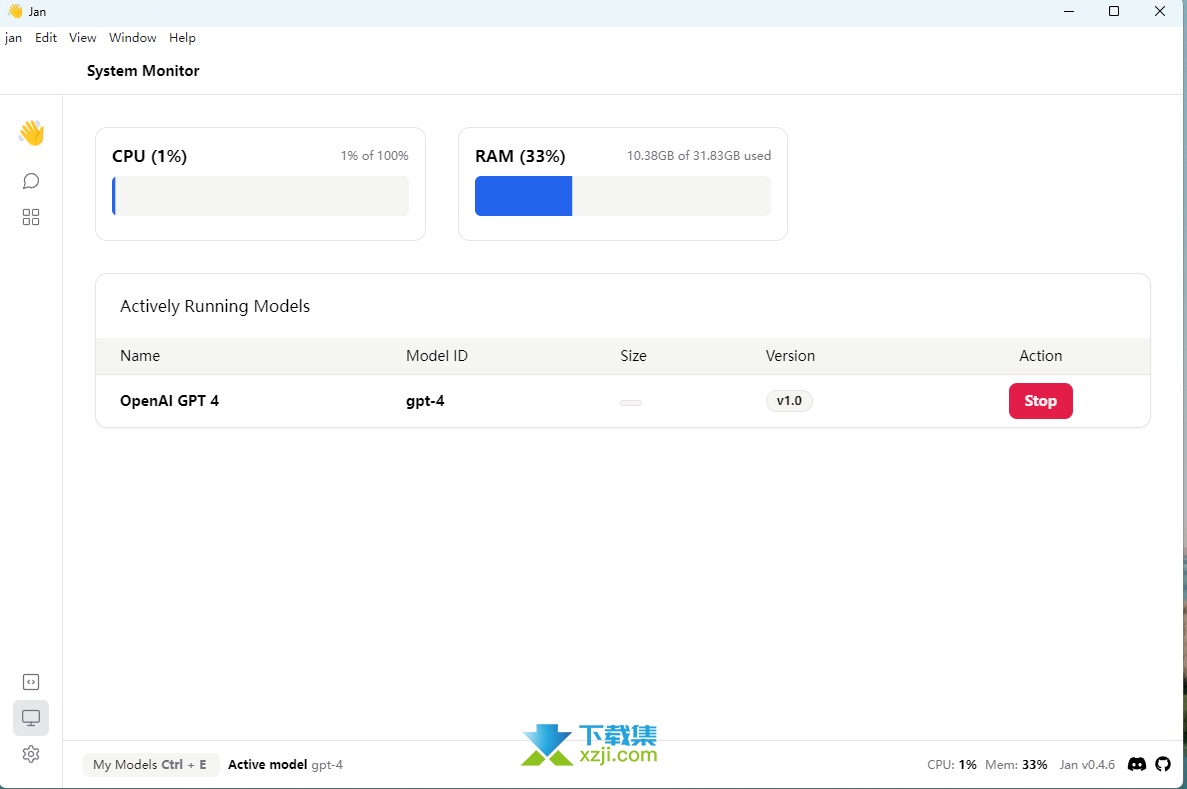Open the View menu
Image resolution: width=1187 pixels, height=789 pixels.
click(x=83, y=38)
